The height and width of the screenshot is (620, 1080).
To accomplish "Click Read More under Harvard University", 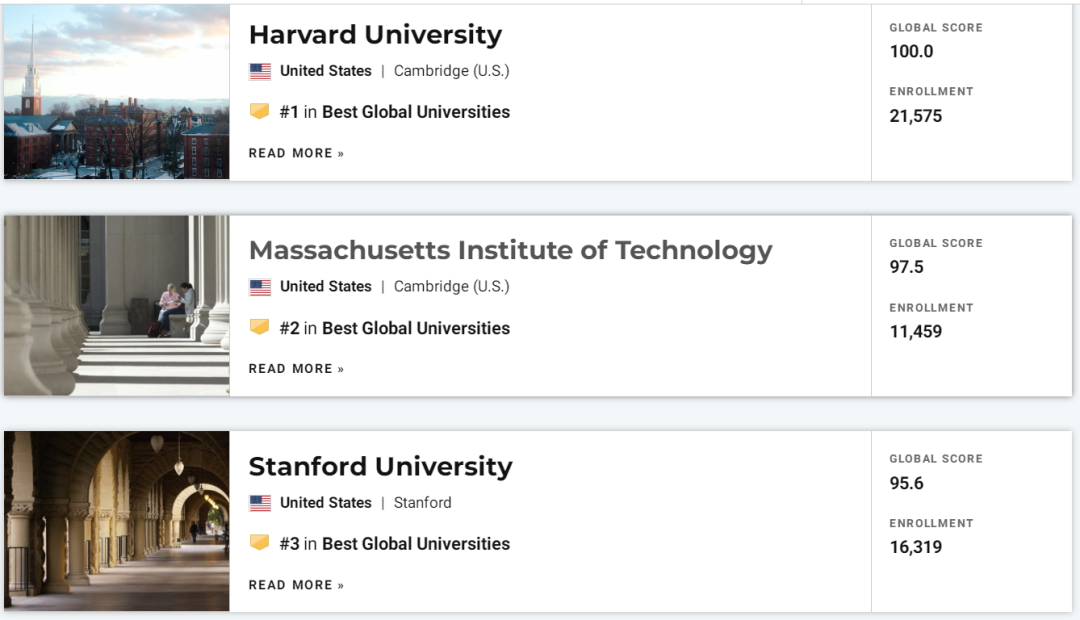I will [x=296, y=153].
